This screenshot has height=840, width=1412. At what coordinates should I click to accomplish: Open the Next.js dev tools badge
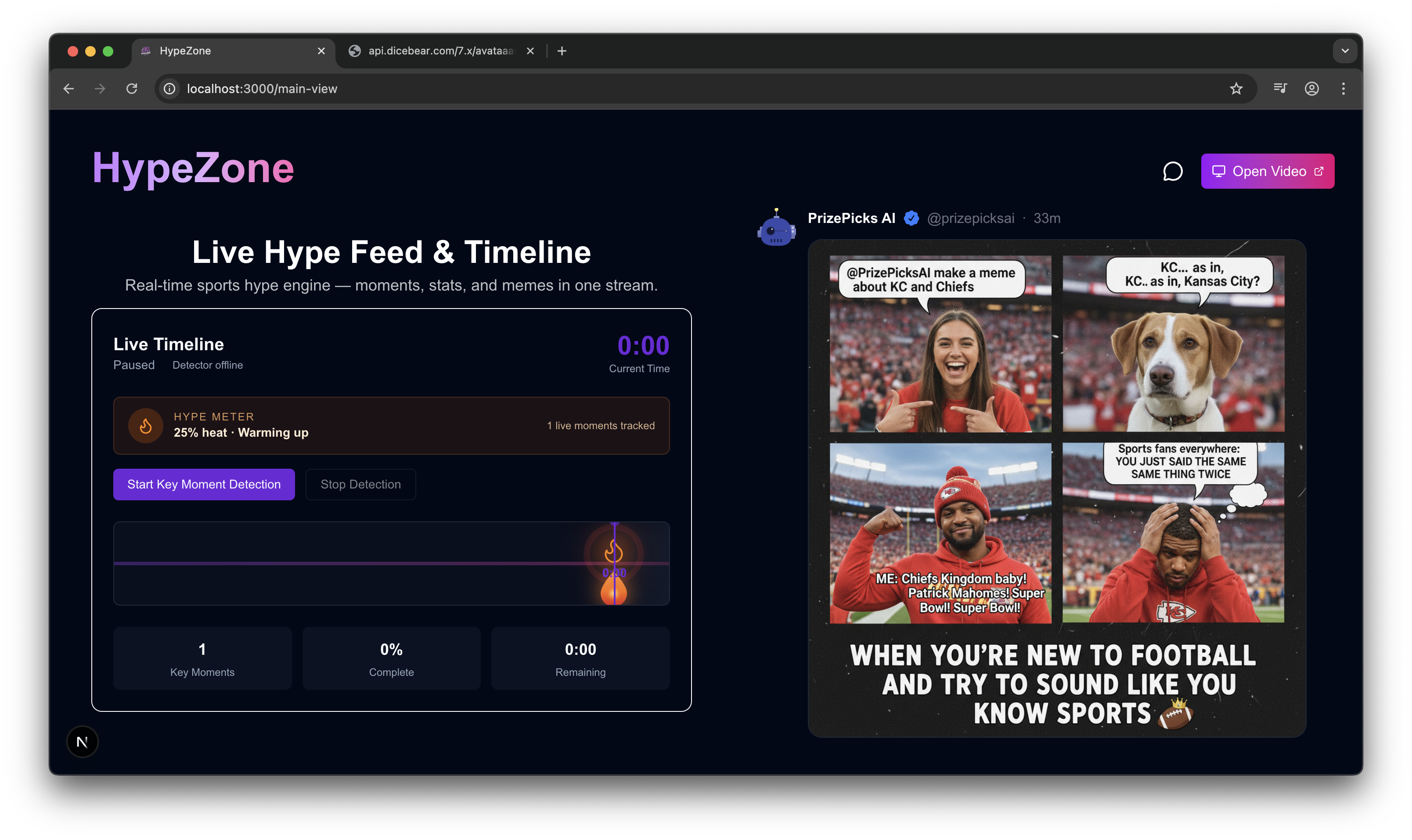click(x=82, y=742)
